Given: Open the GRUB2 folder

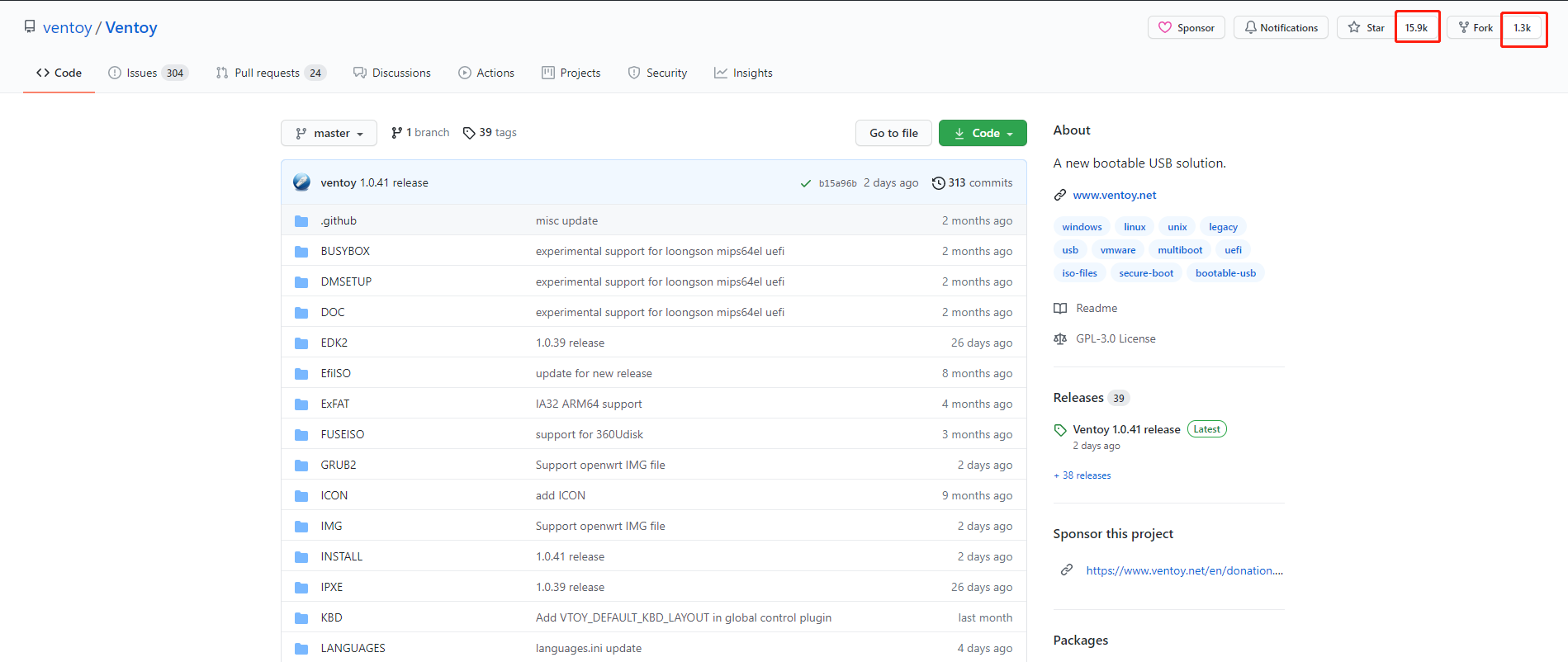Looking at the screenshot, I should pos(339,465).
